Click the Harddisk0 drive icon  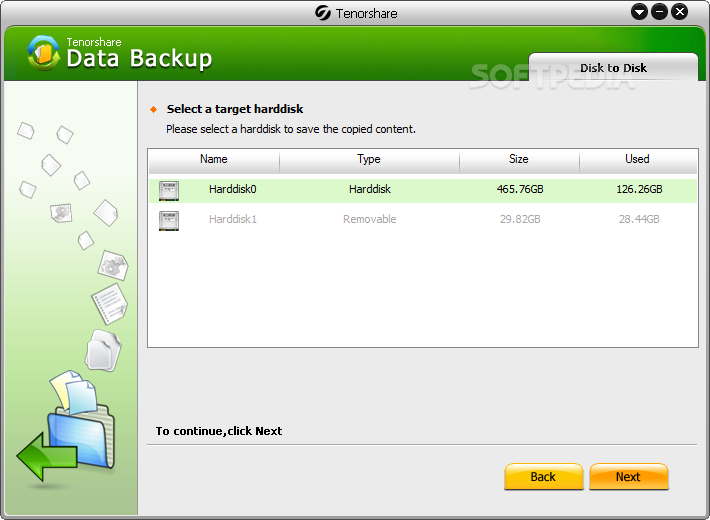click(x=169, y=191)
